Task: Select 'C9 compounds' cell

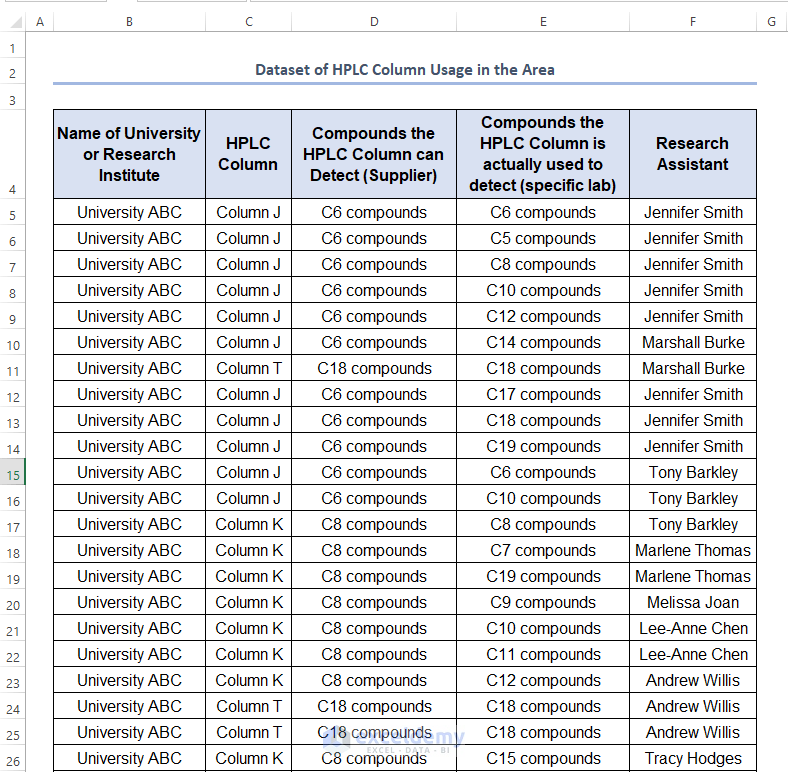Action: [x=543, y=602]
